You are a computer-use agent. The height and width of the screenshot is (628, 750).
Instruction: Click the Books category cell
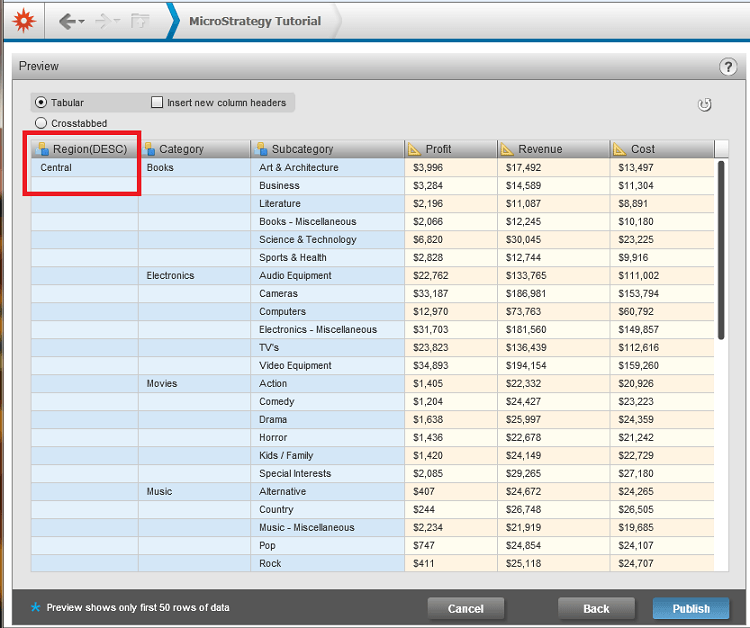tap(194, 167)
